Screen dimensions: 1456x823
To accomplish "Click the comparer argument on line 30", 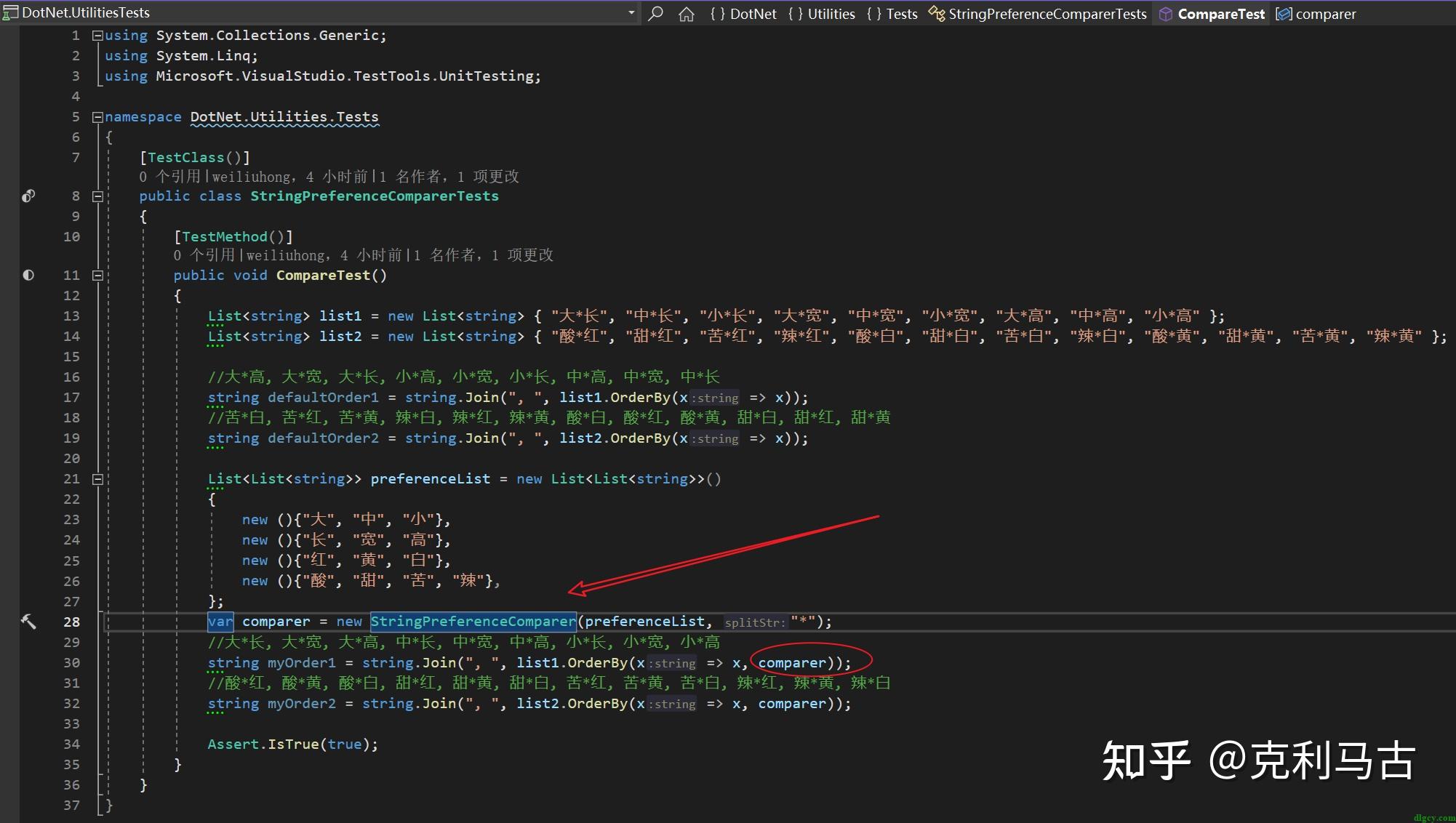I will [x=793, y=663].
